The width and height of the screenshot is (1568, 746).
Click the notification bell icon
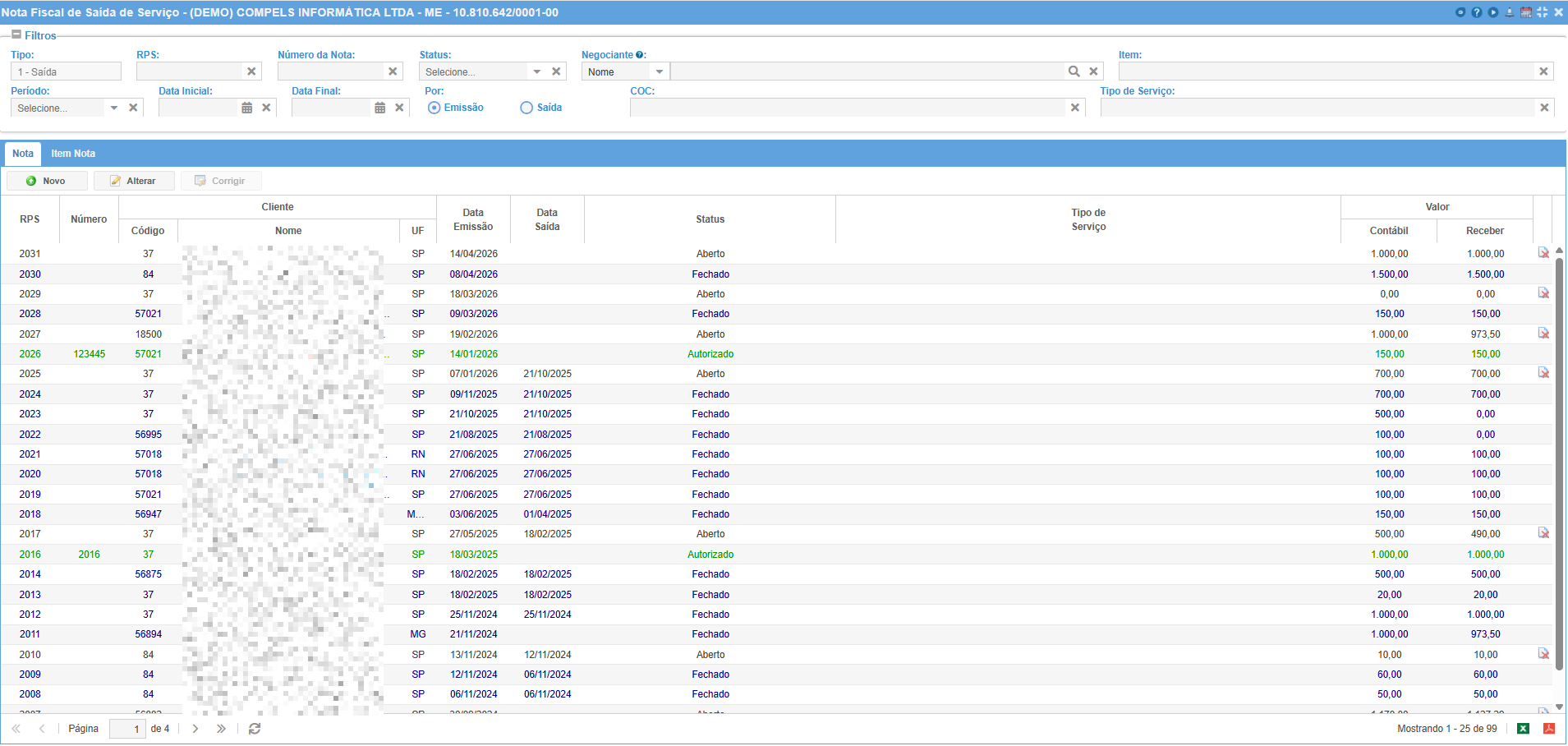click(x=1510, y=12)
